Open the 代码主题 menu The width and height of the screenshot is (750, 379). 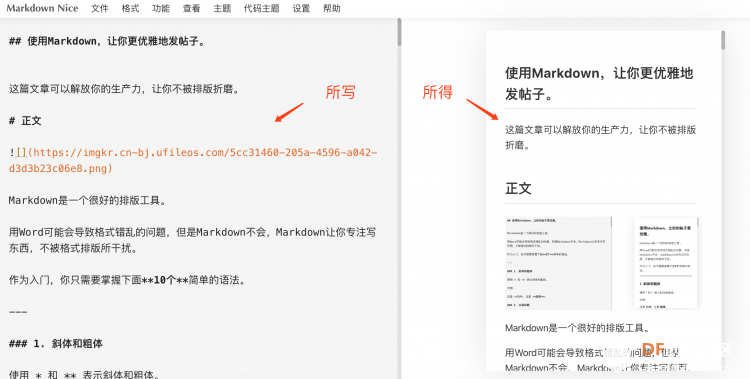click(x=262, y=9)
